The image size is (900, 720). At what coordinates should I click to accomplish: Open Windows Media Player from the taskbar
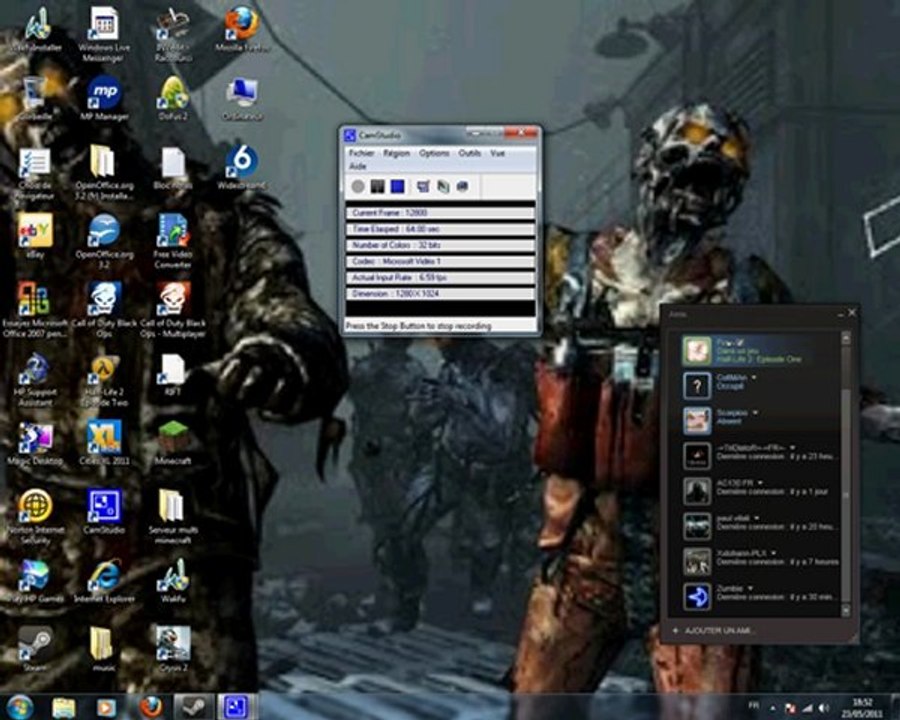(x=106, y=707)
